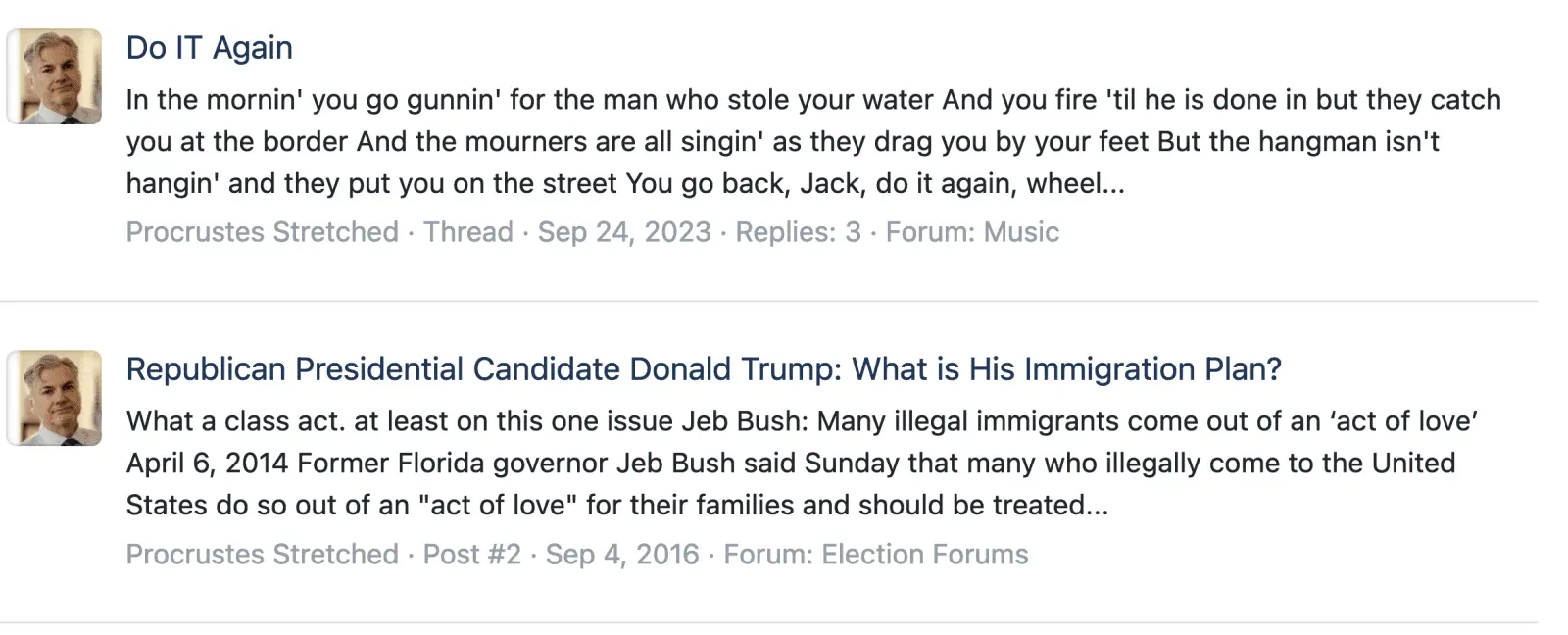Click the song lyrics snippet text

coord(811,141)
